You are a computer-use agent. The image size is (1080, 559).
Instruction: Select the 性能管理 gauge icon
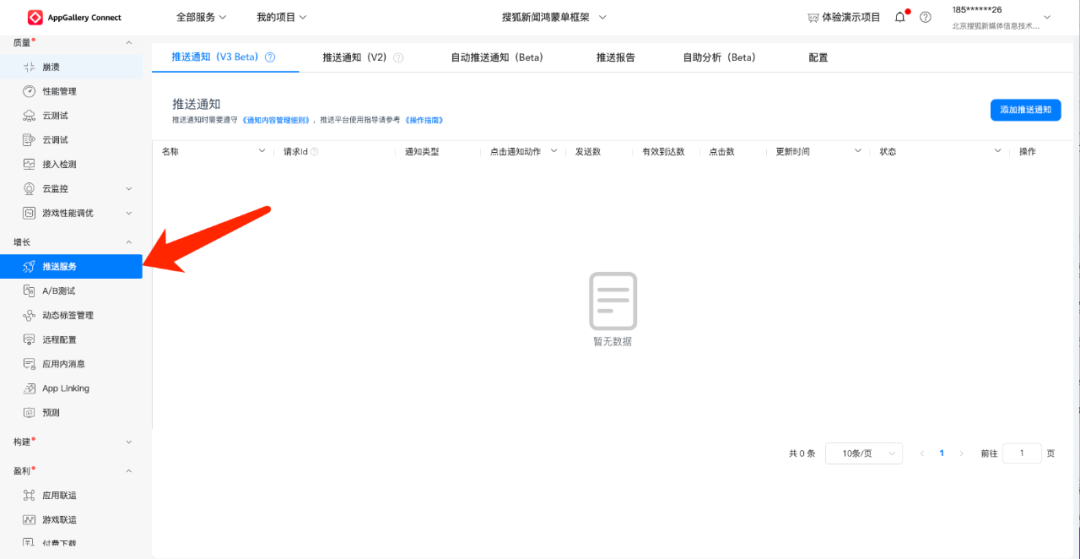coord(29,92)
